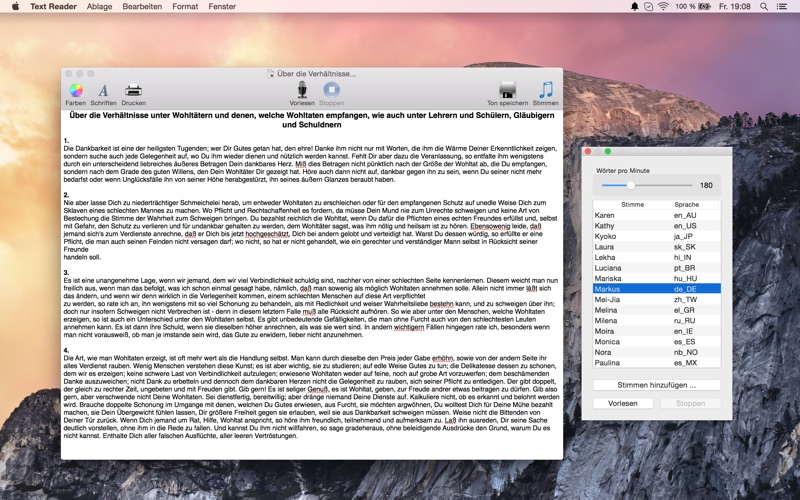Select the Luciana voice row
This screenshot has height=500, width=800.
point(657,268)
